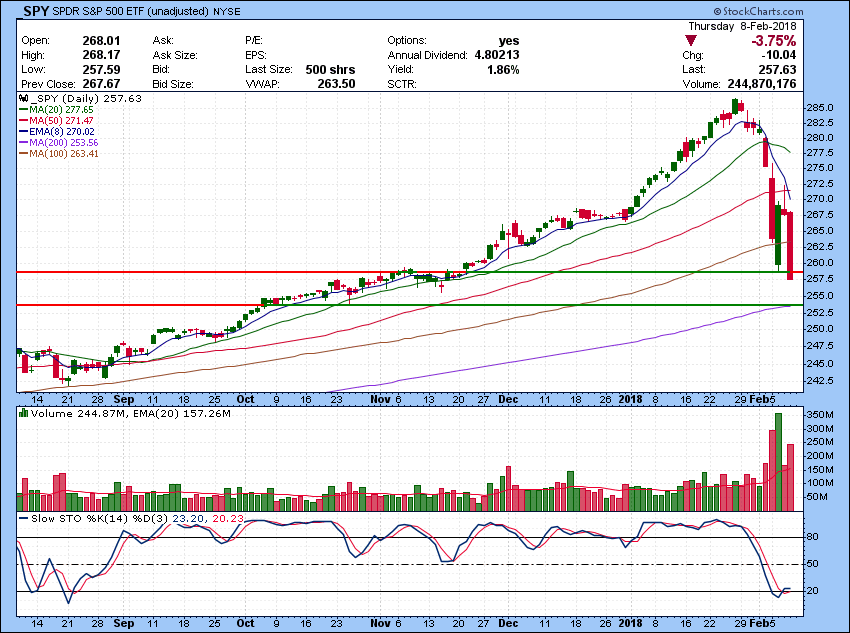This screenshot has width=850, height=633.
Task: Click the 'P/E:' label
Action: pyautogui.click(x=254, y=41)
